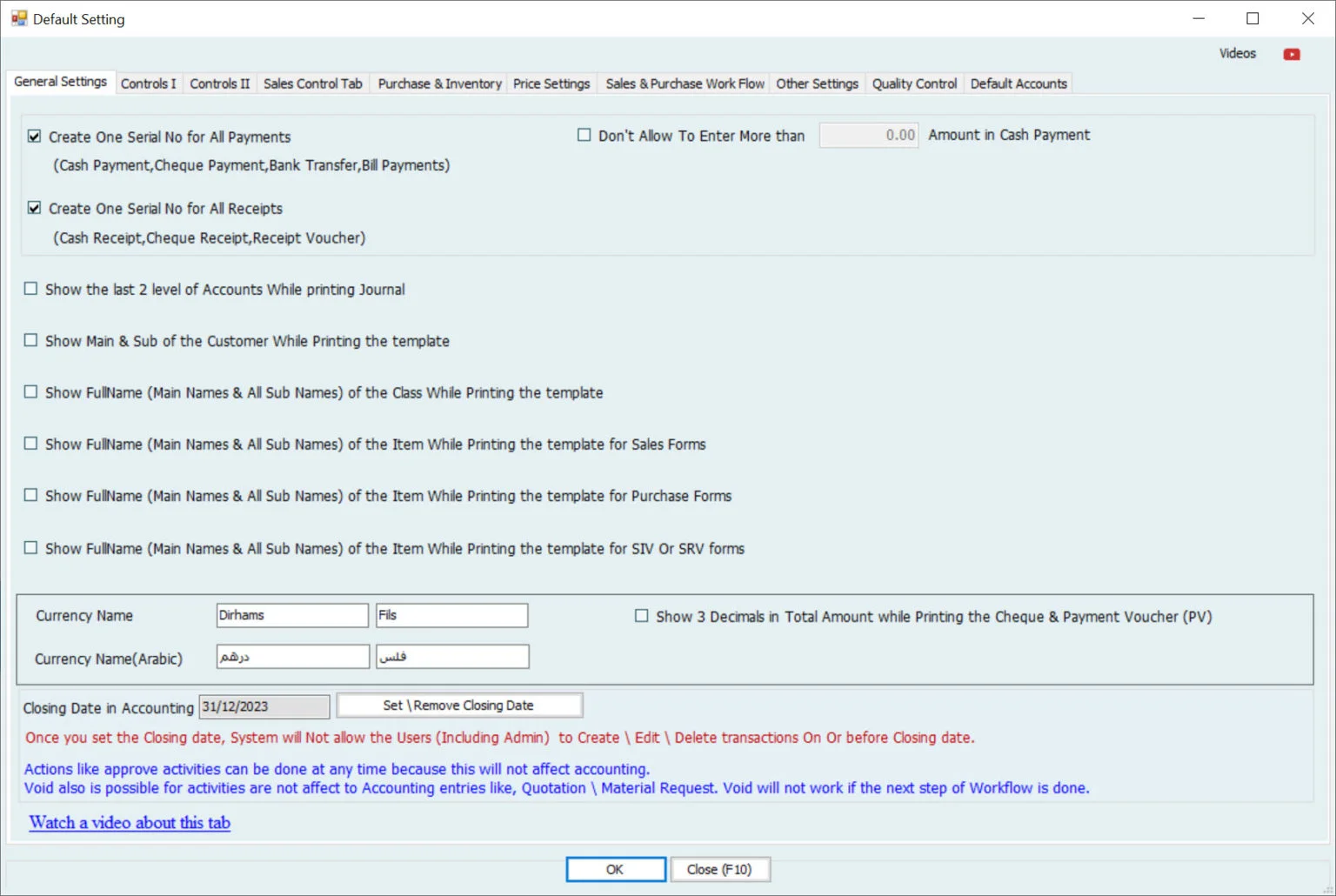Click the app icon in title bar
Screen dimensions: 1336x896
pyautogui.click(x=18, y=18)
